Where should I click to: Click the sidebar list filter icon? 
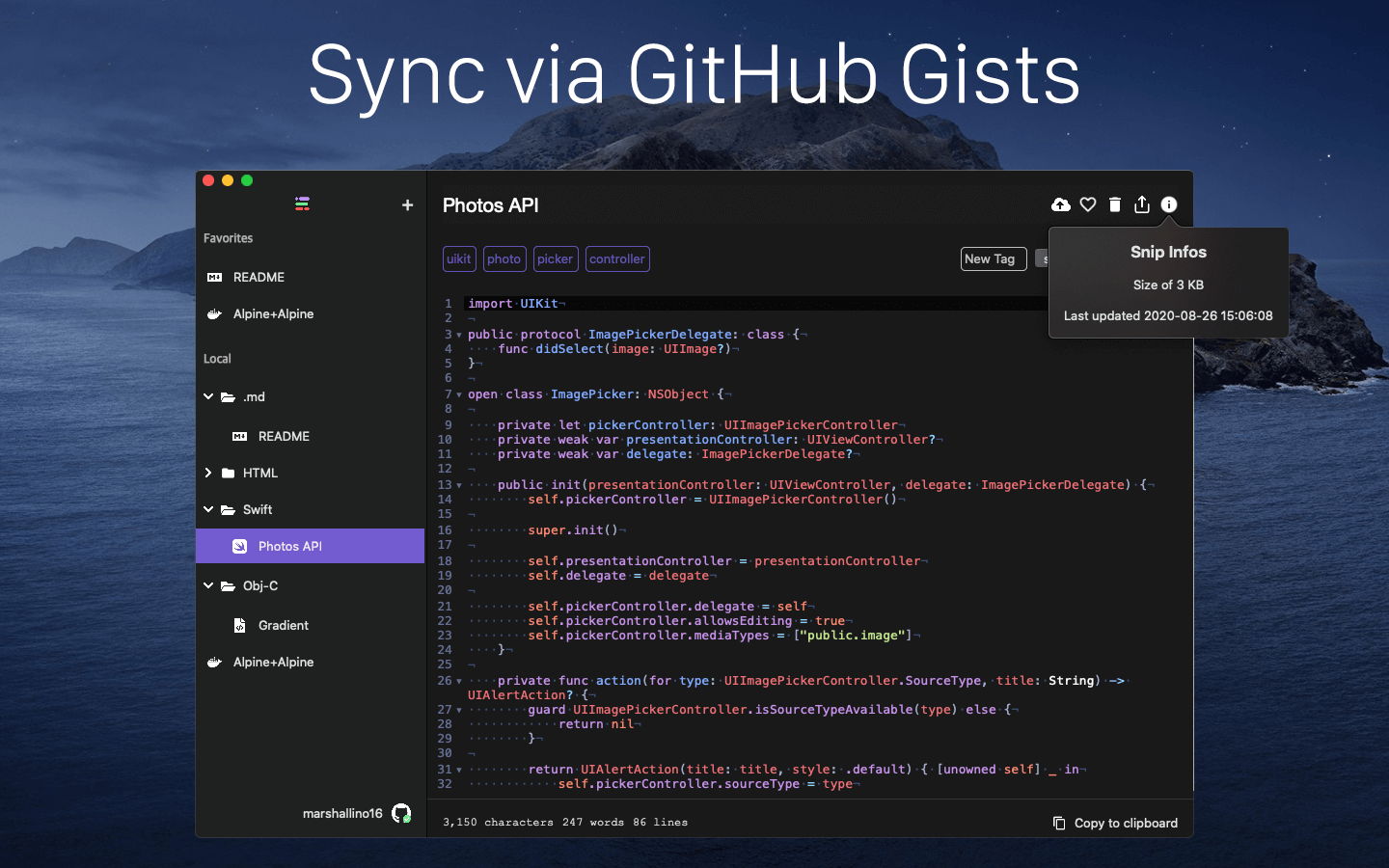coord(302,203)
